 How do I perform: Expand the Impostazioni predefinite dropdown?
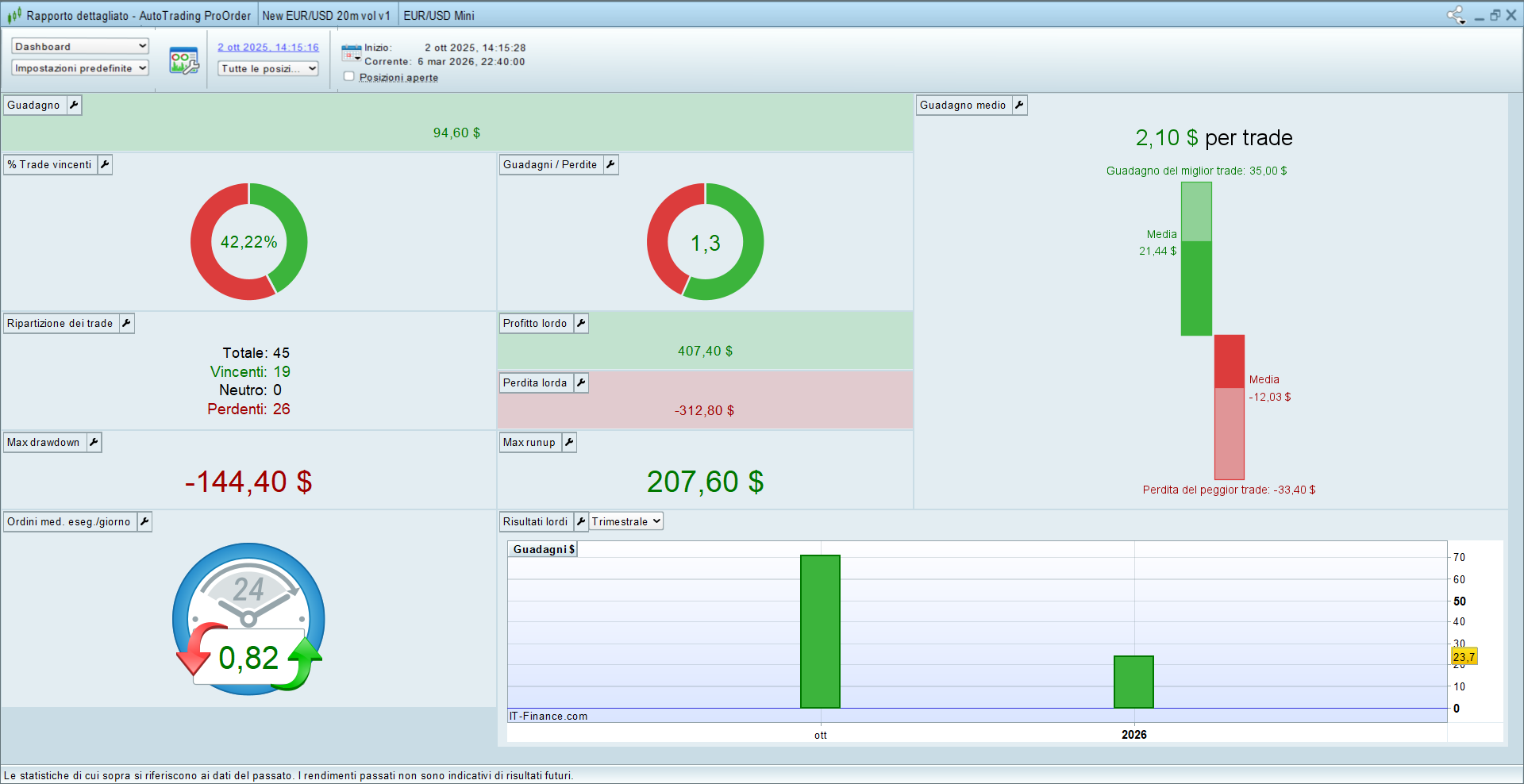(80, 68)
